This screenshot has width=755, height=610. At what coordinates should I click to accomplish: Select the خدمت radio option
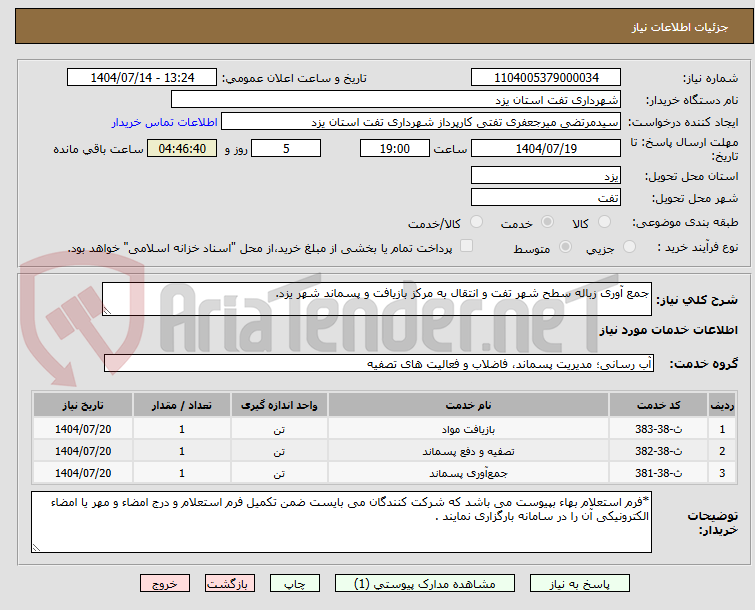(x=547, y=221)
